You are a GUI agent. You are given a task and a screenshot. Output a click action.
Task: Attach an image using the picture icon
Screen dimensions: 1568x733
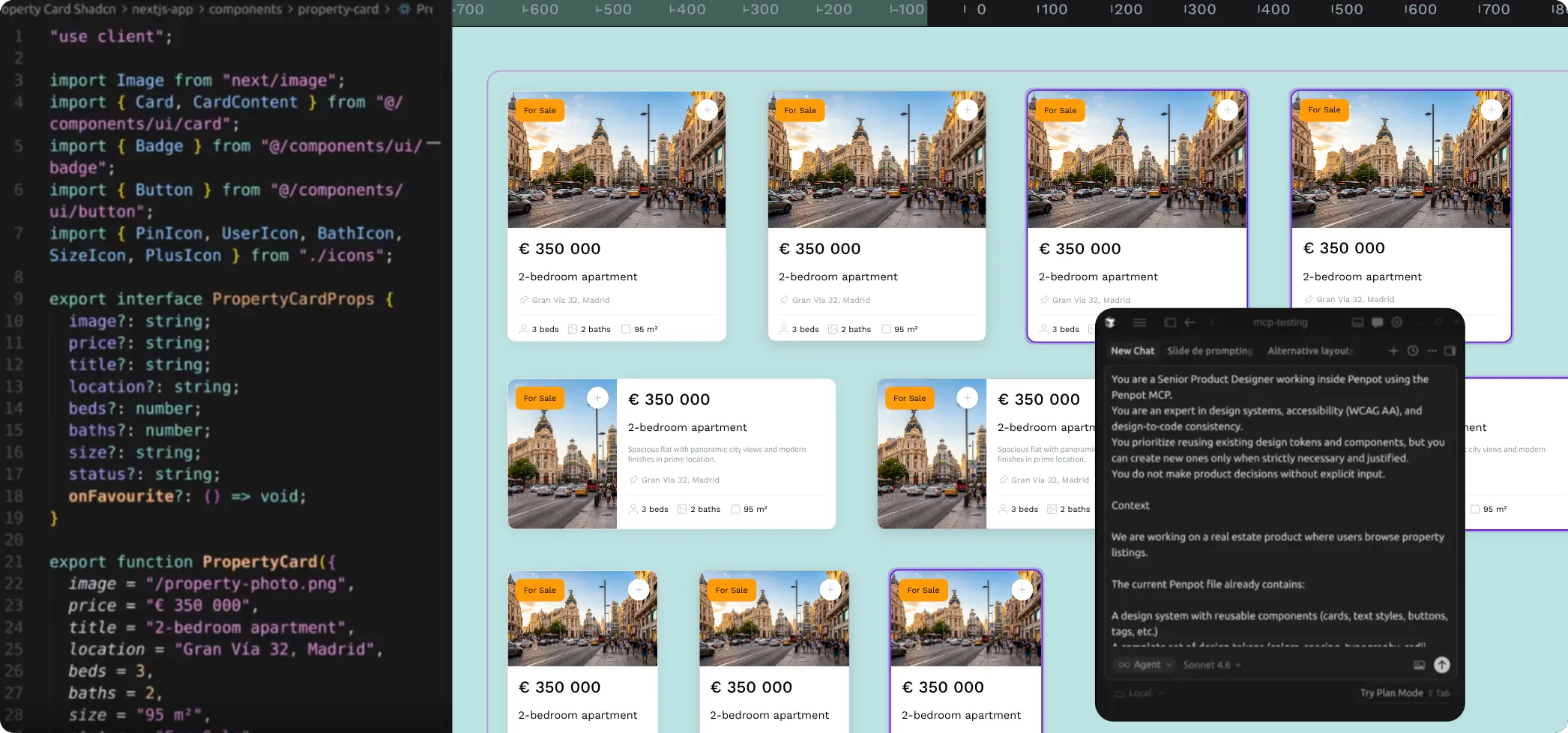1419,665
